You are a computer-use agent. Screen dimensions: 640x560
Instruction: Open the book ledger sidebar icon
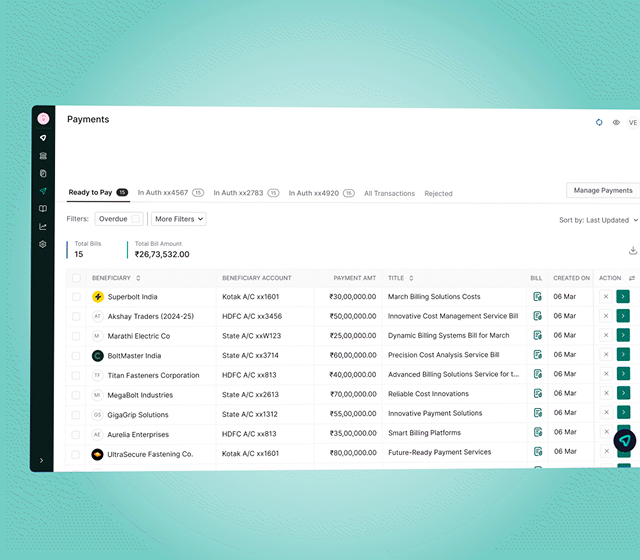(x=43, y=209)
